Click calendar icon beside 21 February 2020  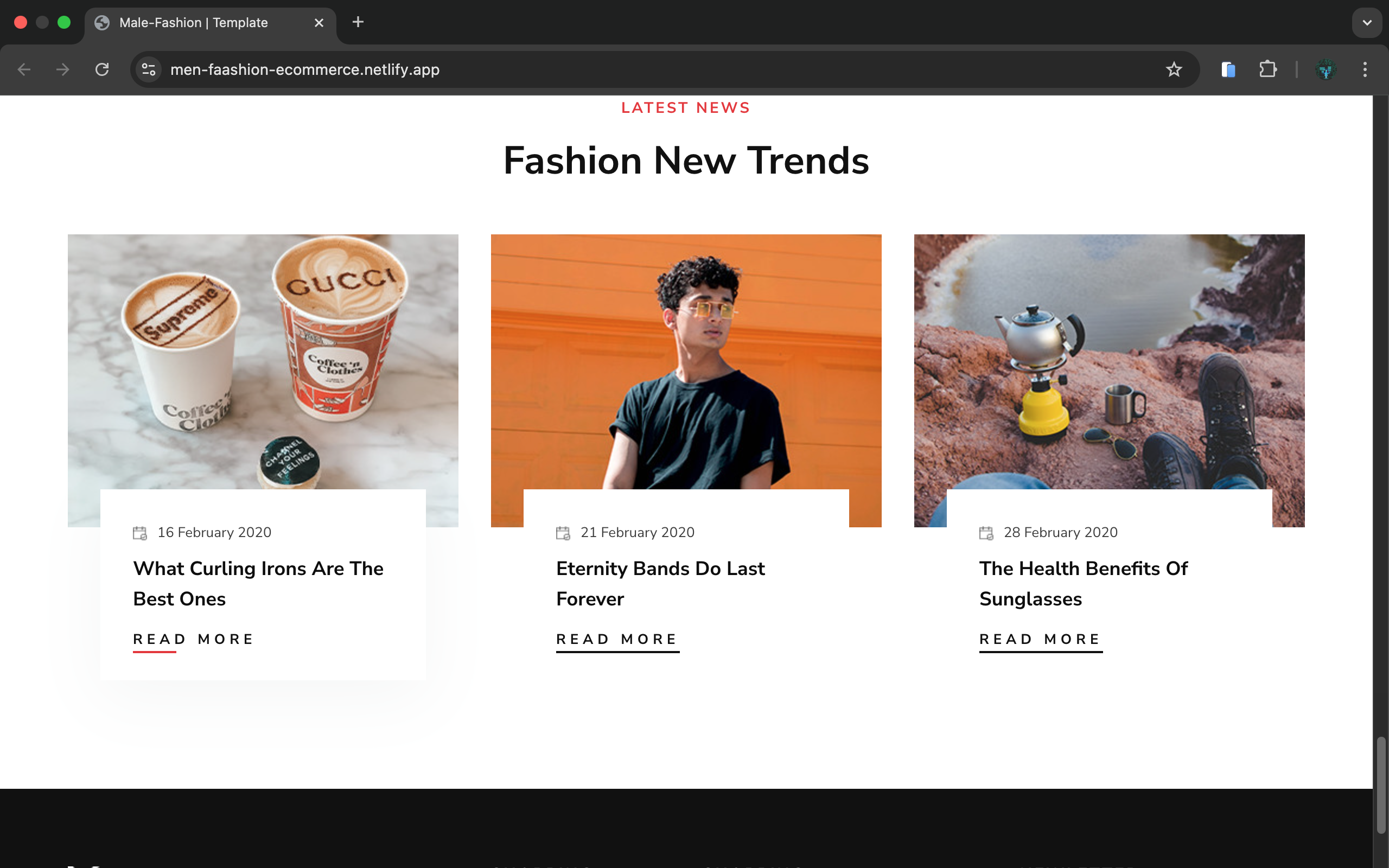coord(563,533)
